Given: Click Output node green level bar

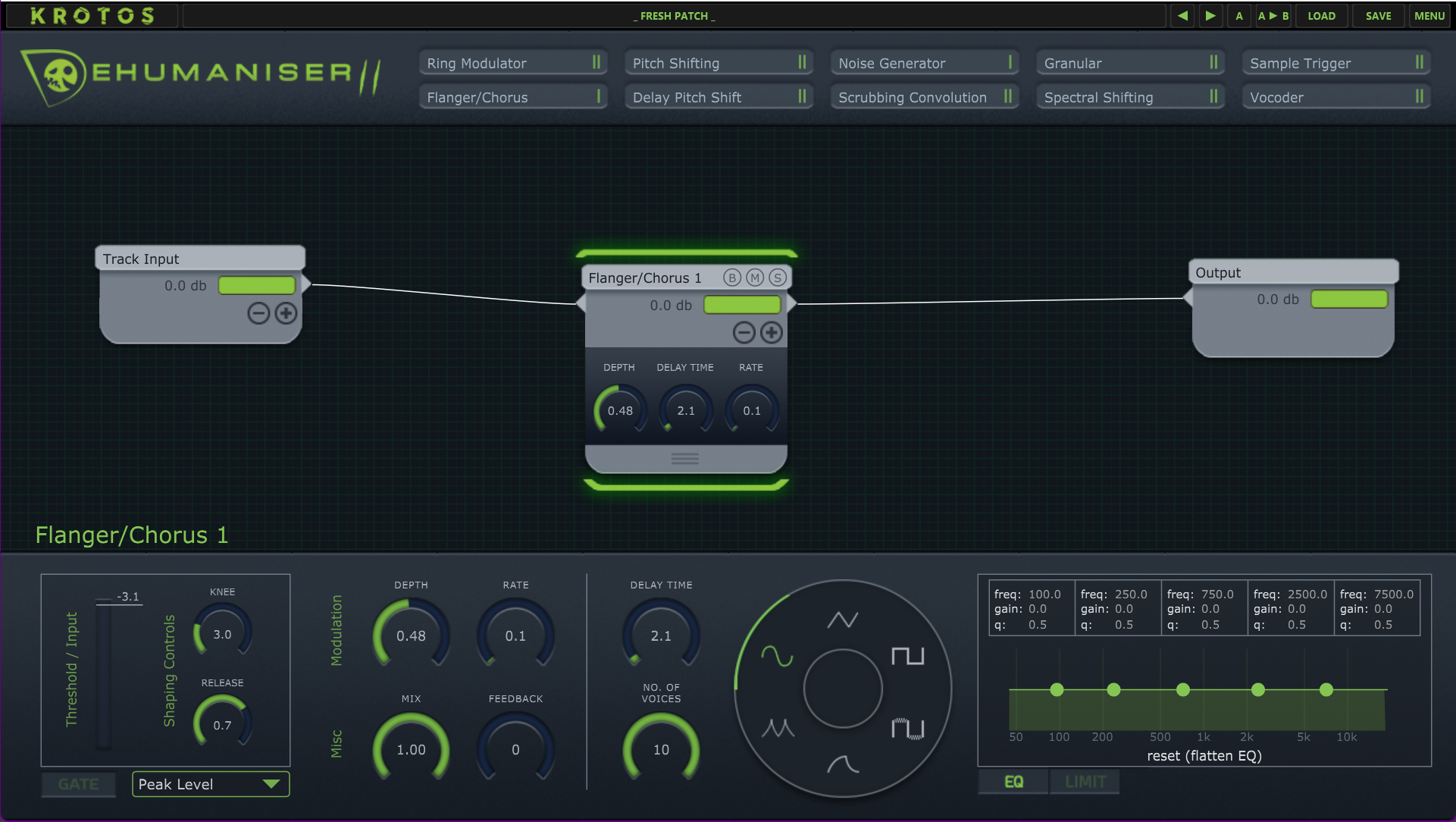Looking at the screenshot, I should (1349, 300).
